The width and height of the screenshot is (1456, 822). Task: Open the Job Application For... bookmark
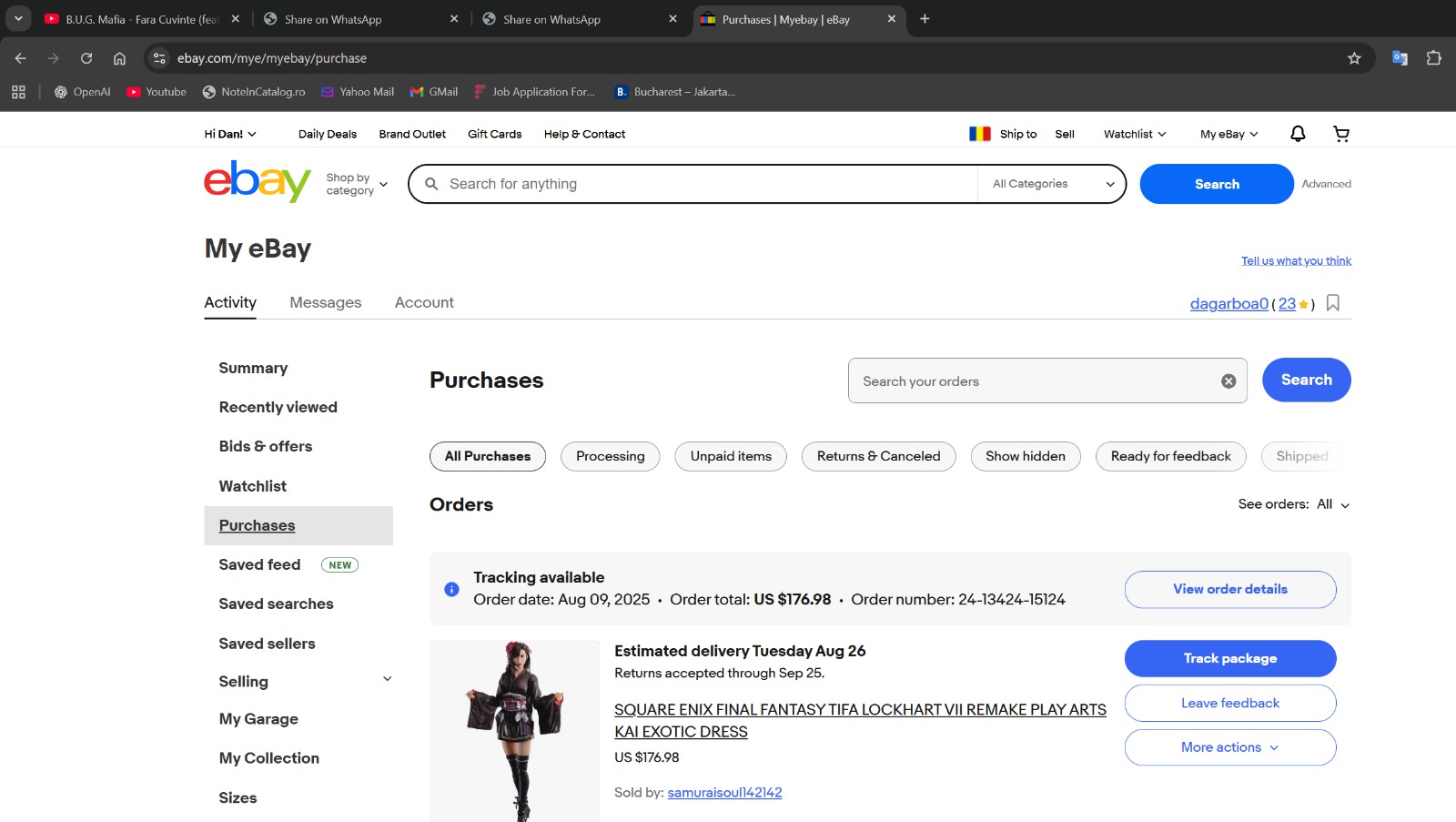click(x=534, y=92)
